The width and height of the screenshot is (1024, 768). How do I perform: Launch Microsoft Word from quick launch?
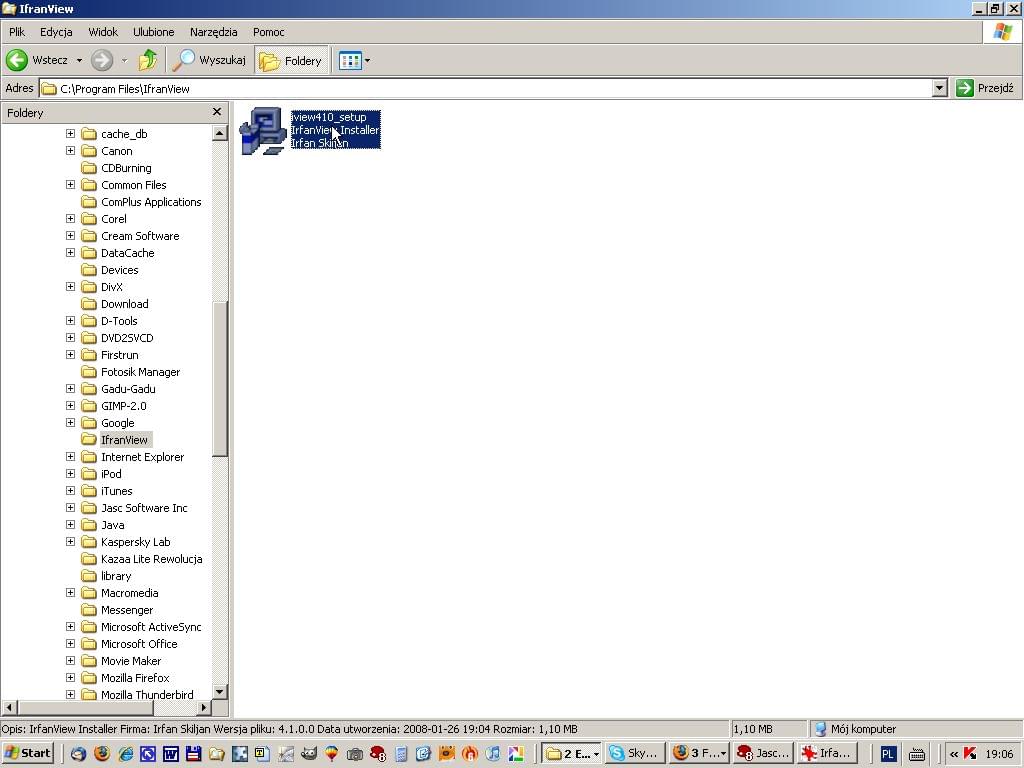[170, 754]
